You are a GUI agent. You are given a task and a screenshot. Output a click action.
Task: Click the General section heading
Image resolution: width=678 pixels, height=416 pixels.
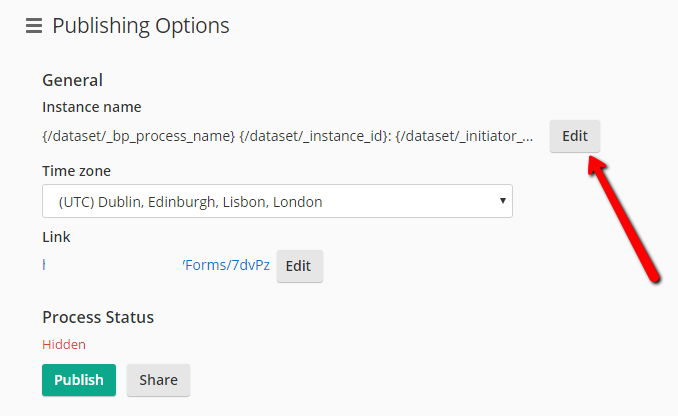pos(72,80)
